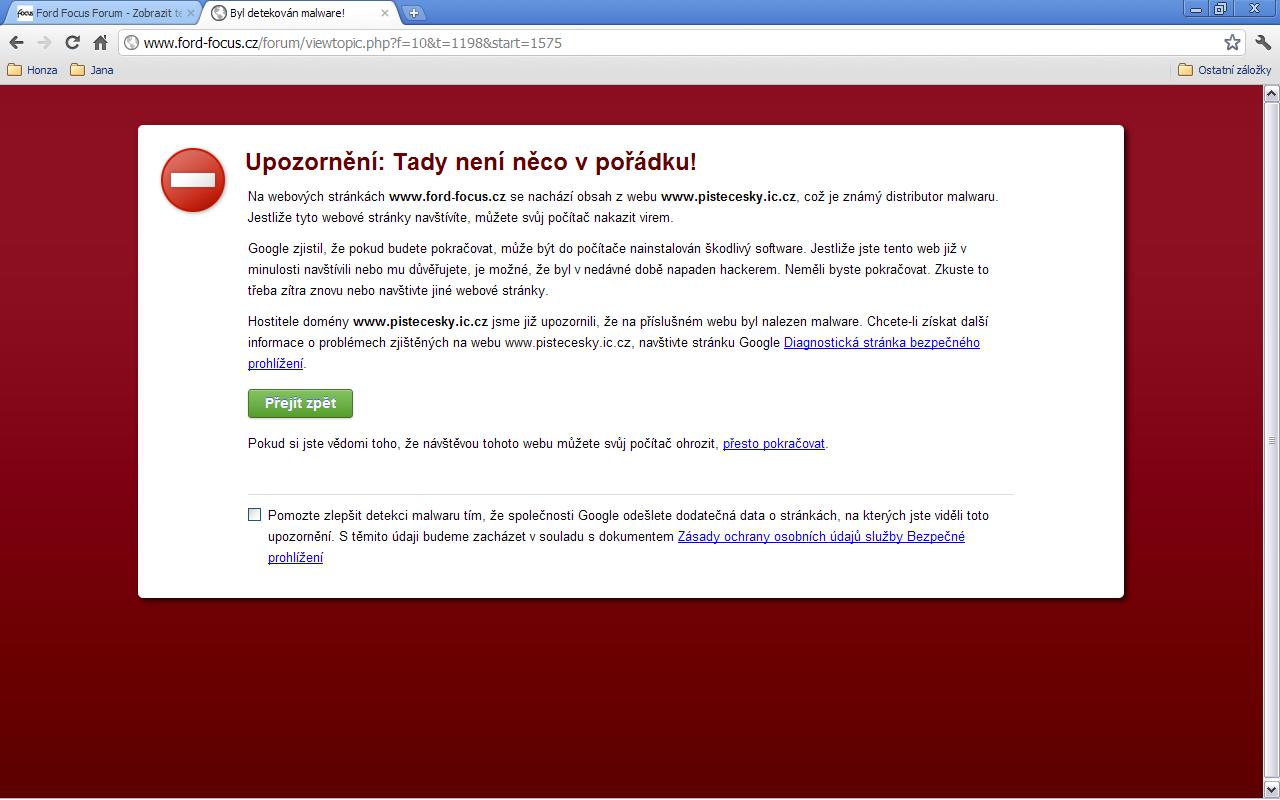Screen dimensions: 1280x800
Task: Select the 'Byl detekován malware!' tab
Action: pos(290,13)
